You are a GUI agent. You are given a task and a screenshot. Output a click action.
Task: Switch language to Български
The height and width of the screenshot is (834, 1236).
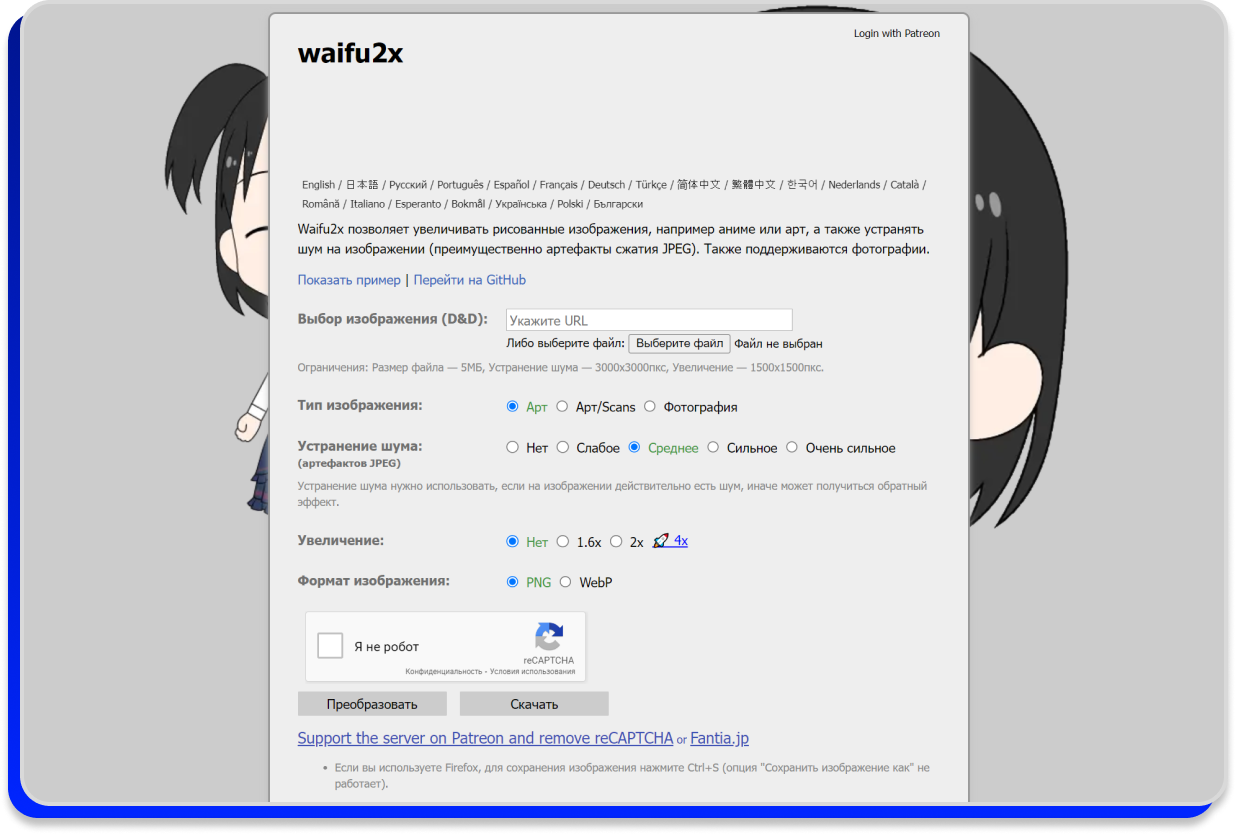619,204
